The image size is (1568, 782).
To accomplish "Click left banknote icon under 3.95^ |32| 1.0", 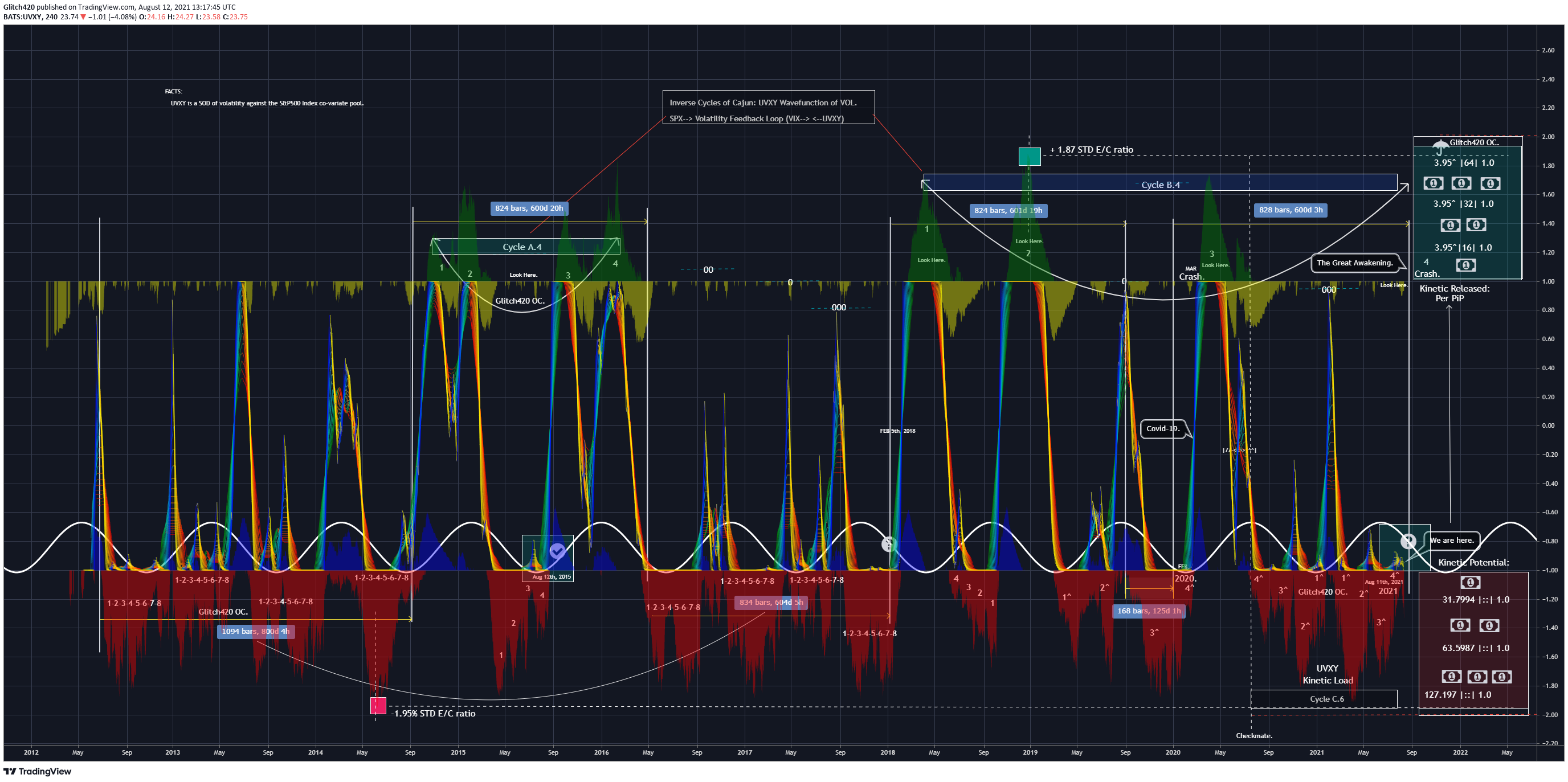I will coord(1450,225).
